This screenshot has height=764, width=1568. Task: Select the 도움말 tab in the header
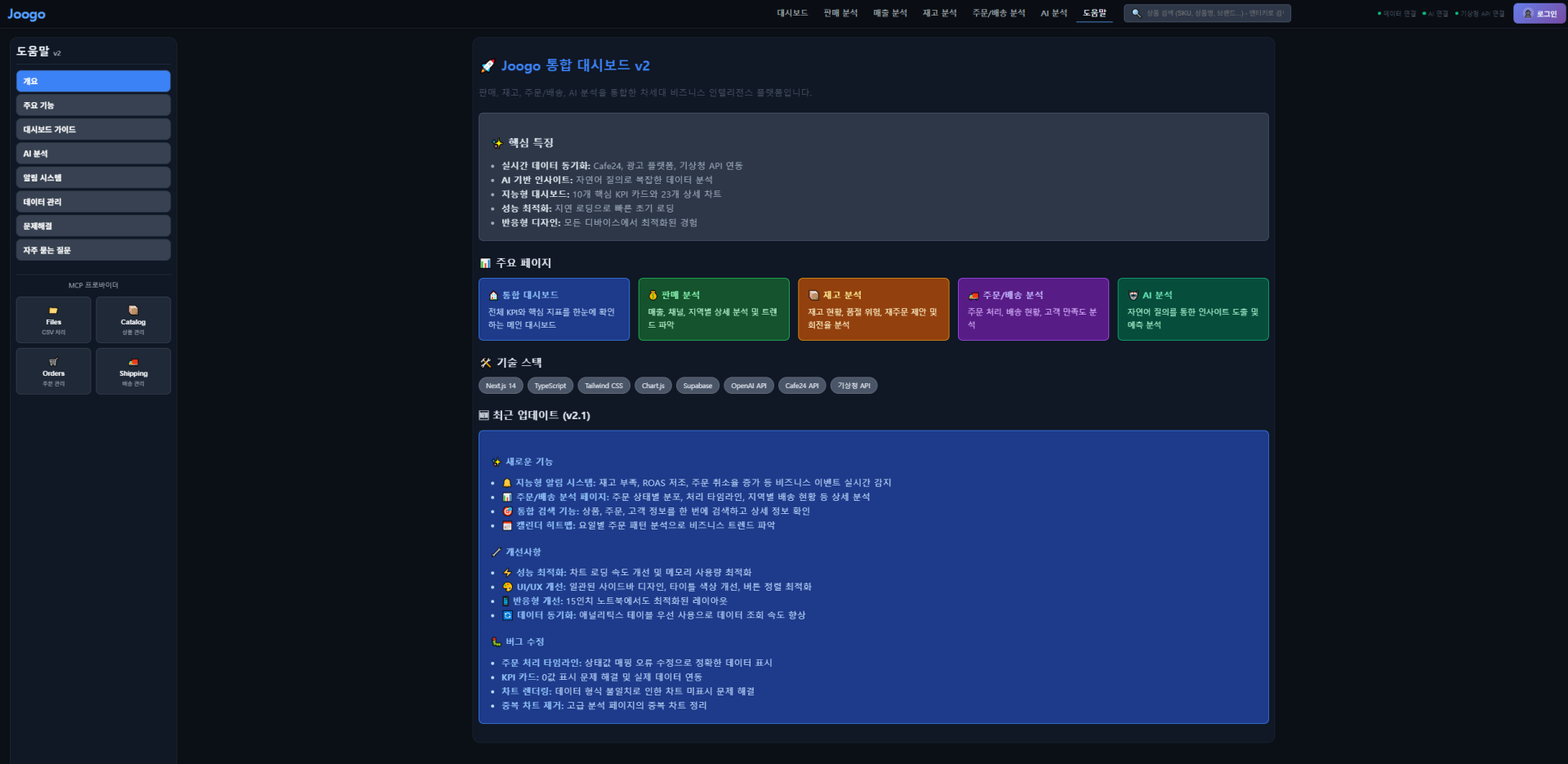click(x=1094, y=13)
